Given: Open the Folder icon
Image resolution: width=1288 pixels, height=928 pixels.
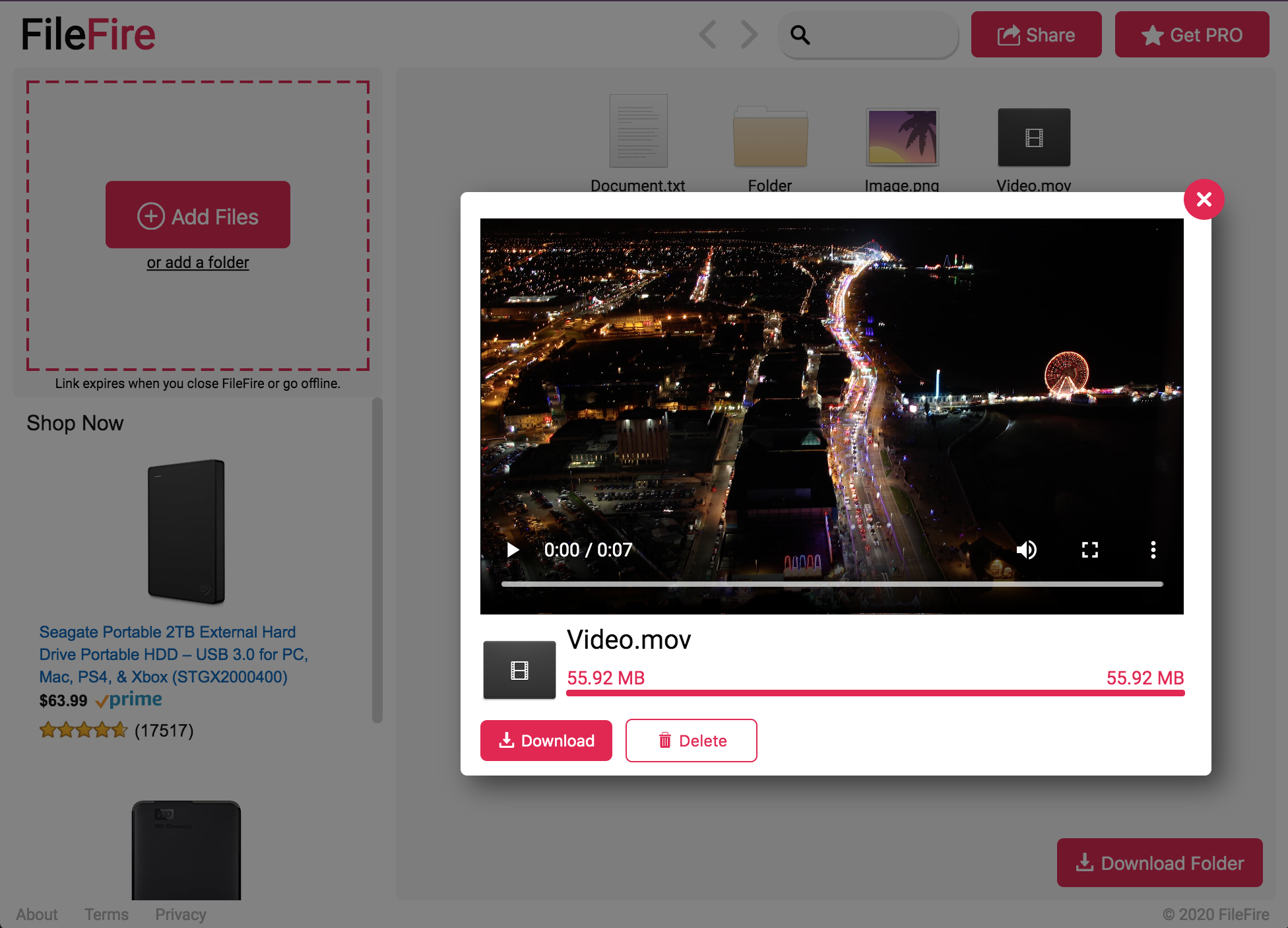Looking at the screenshot, I should (x=770, y=137).
